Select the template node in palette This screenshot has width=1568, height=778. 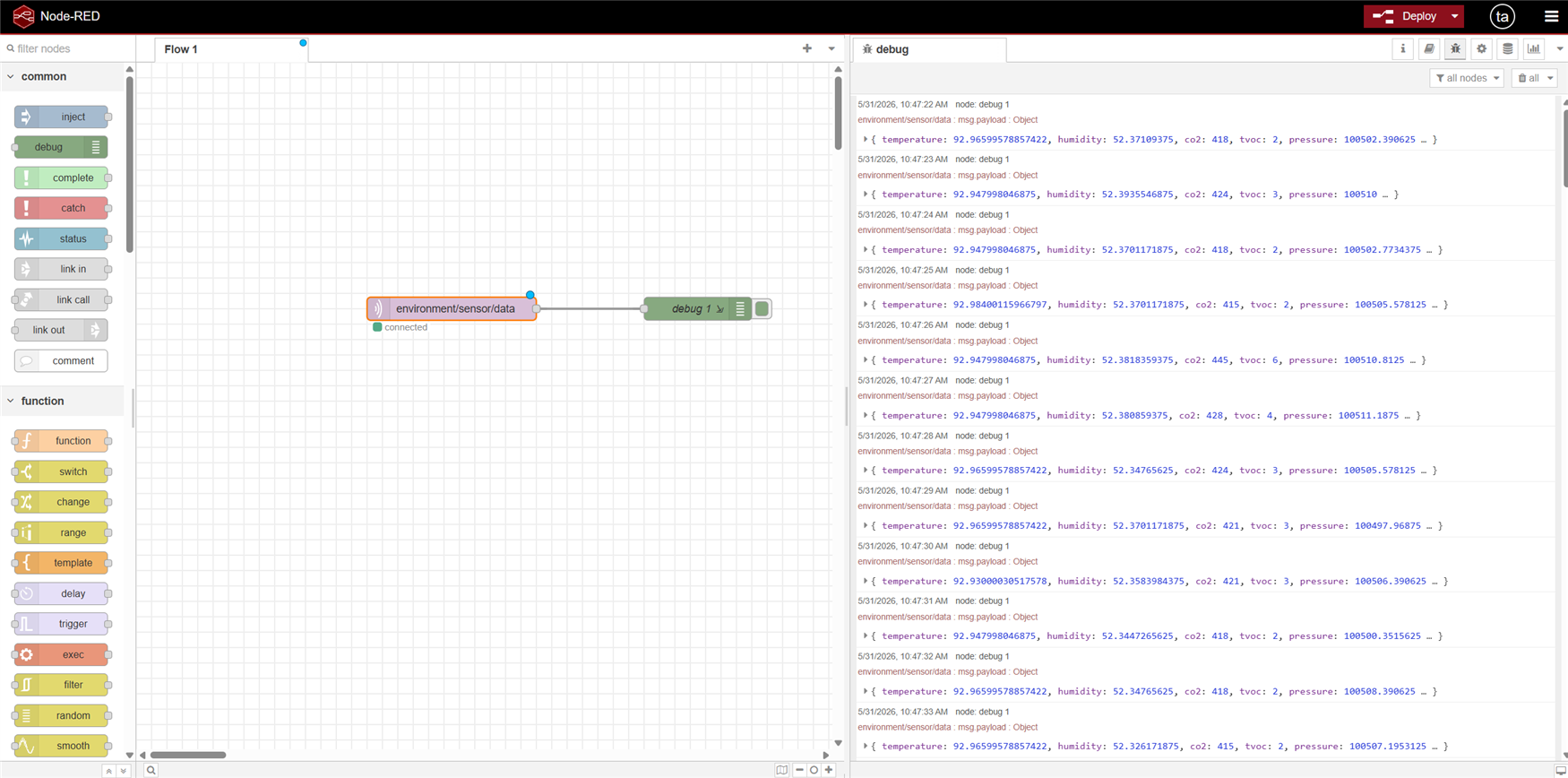[x=62, y=563]
